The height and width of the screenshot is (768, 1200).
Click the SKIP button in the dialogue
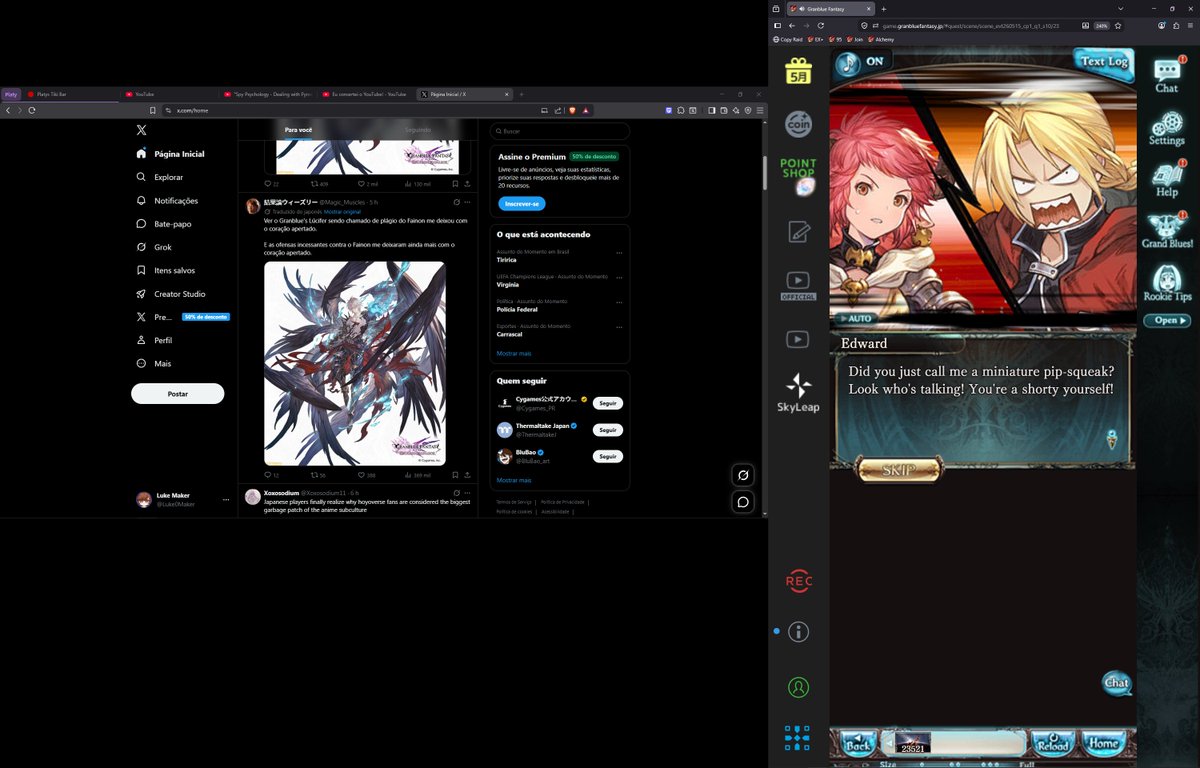click(899, 470)
